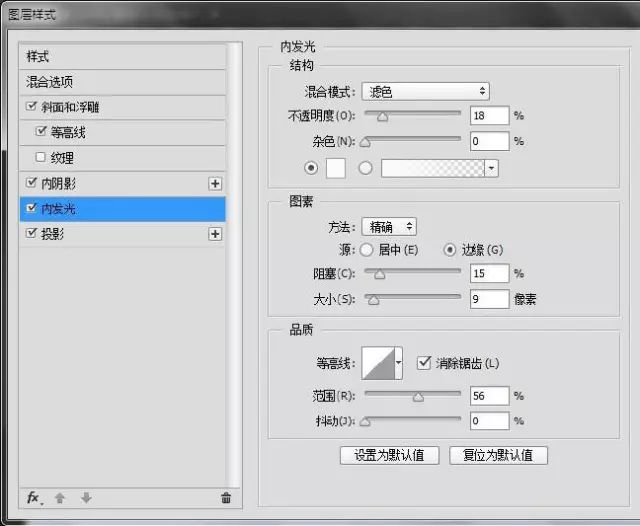Open the fx add-style menu icon
The width and height of the screenshot is (640, 526).
[34, 498]
